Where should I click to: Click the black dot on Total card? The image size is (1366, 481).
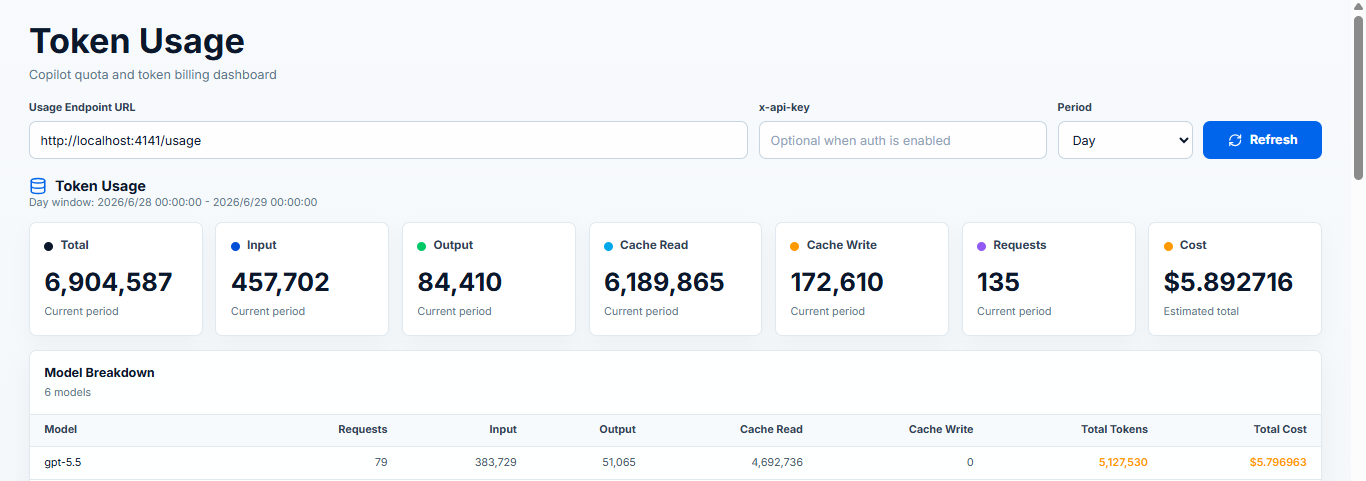49,246
